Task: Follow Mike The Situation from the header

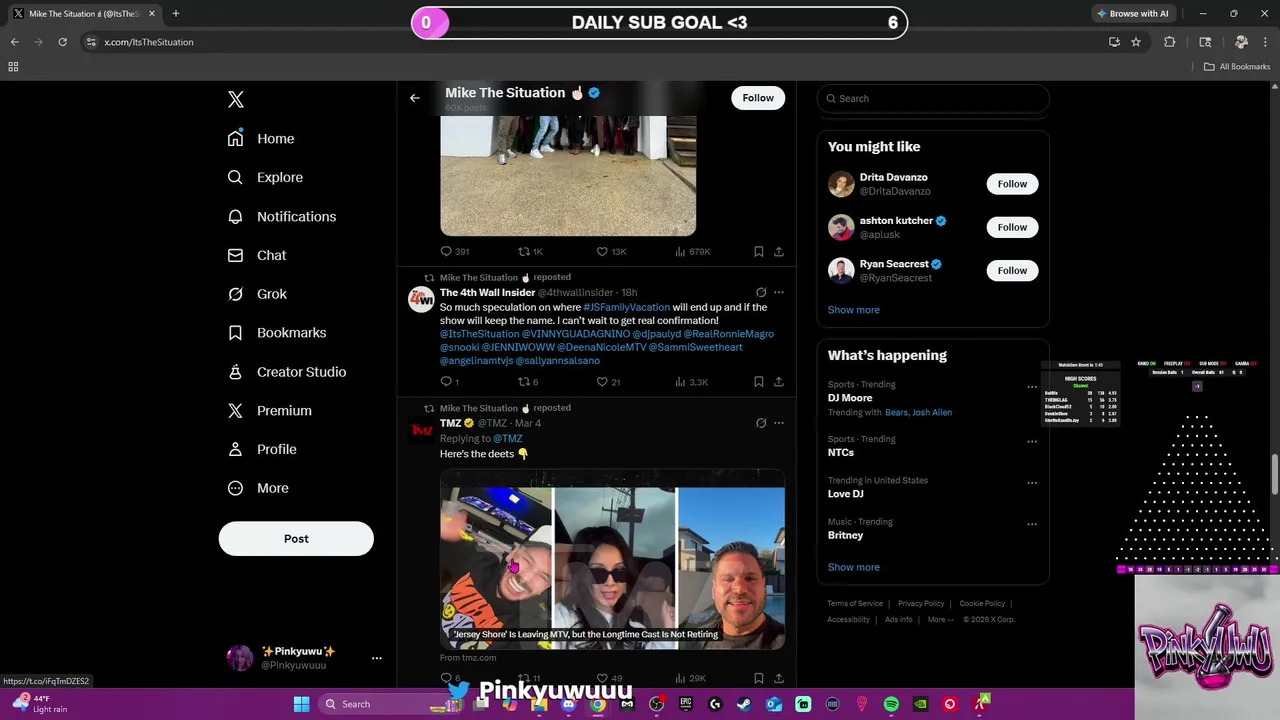Action: tap(758, 98)
